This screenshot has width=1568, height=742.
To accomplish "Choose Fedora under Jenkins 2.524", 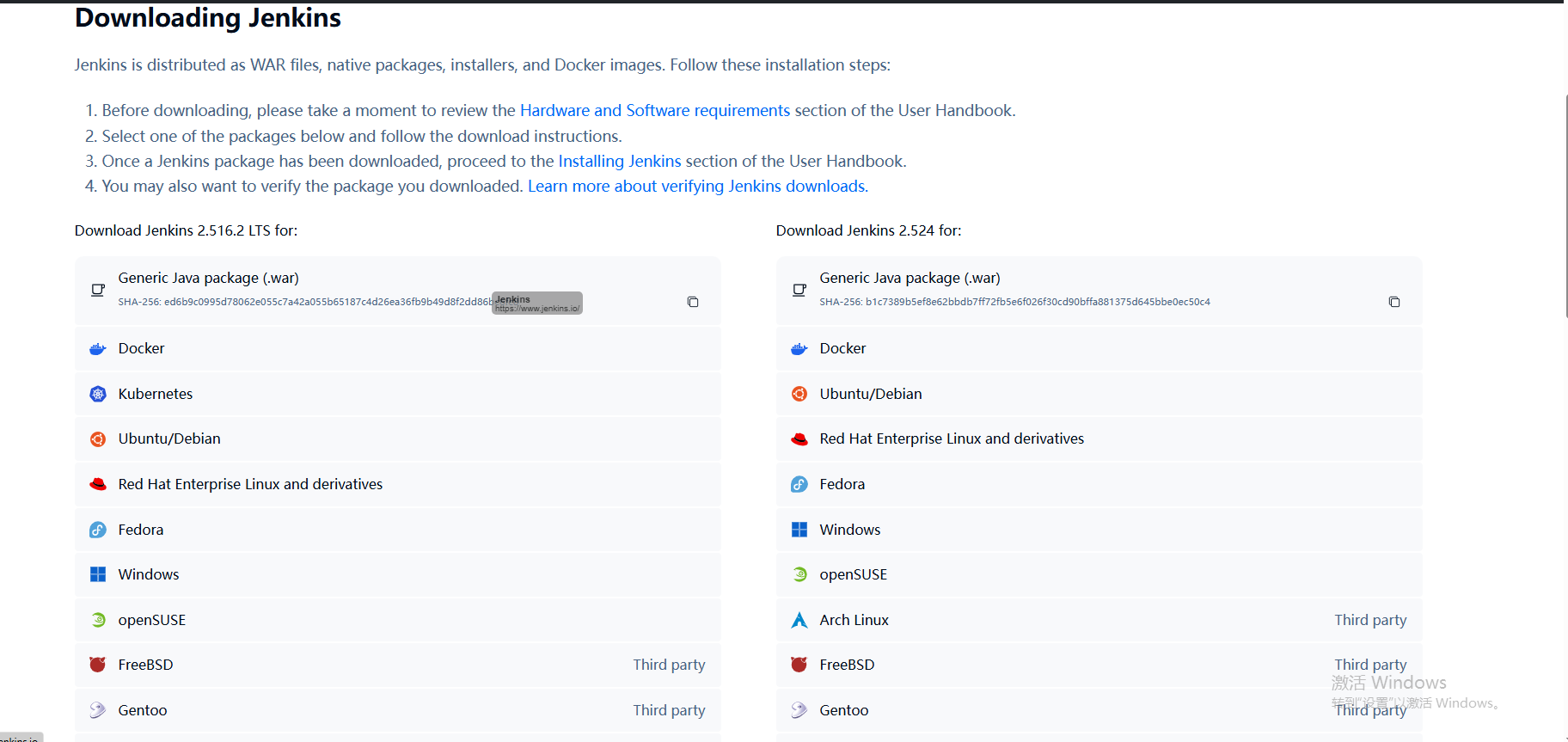I will [x=1099, y=484].
